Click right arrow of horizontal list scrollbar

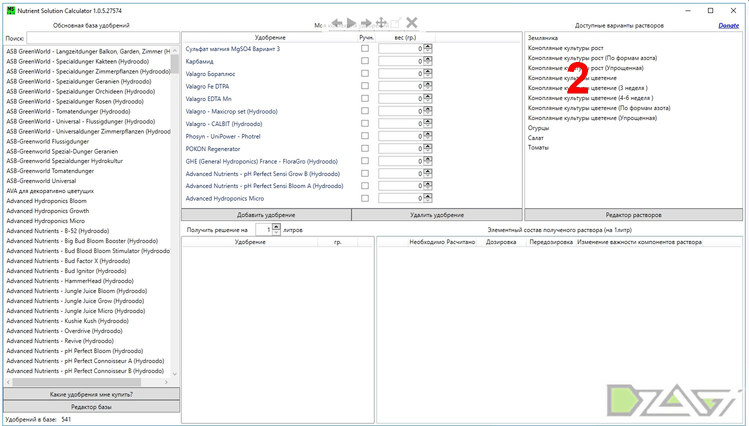166,382
